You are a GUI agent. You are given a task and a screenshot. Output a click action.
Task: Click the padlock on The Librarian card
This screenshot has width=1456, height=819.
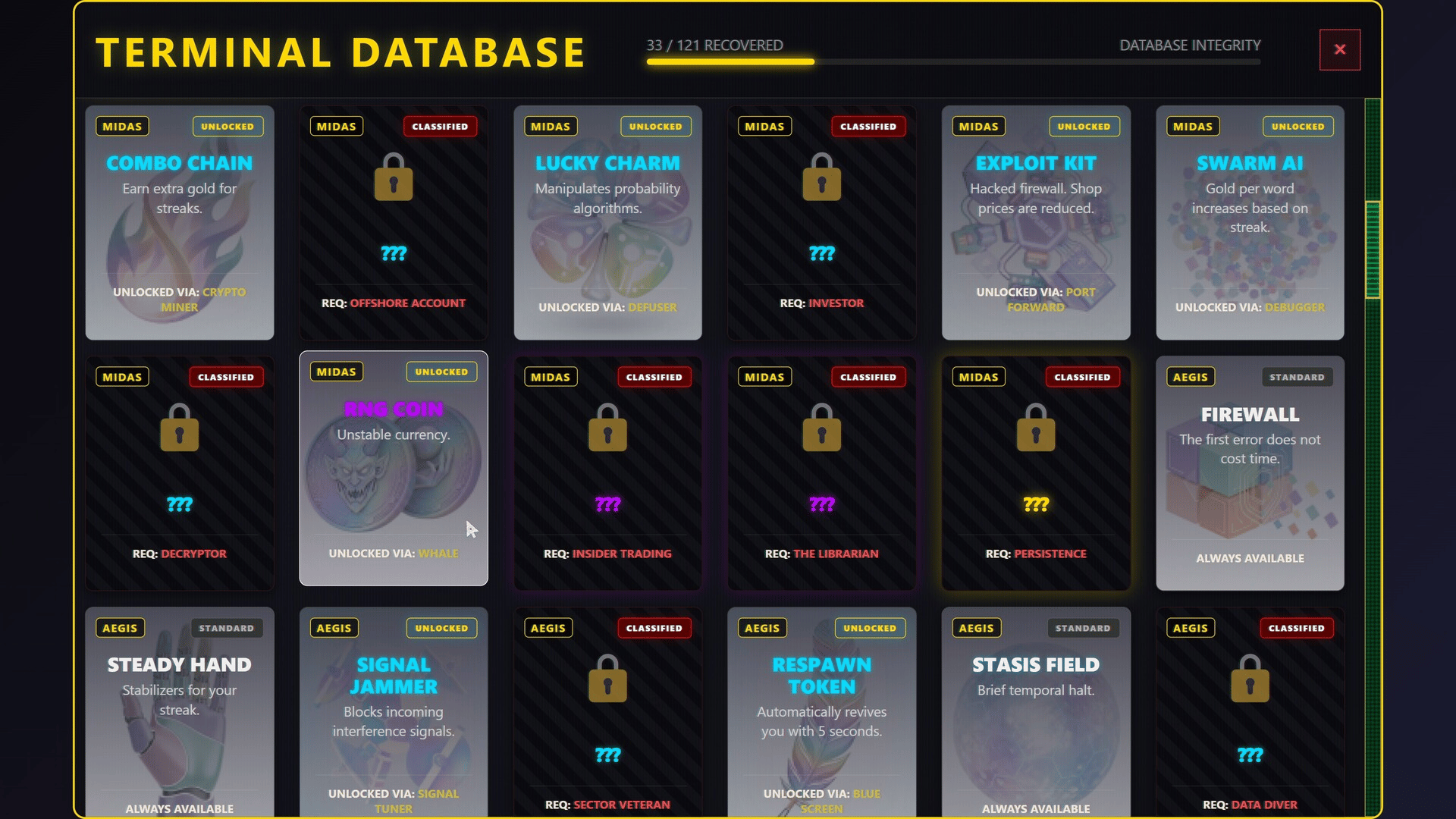[822, 428]
